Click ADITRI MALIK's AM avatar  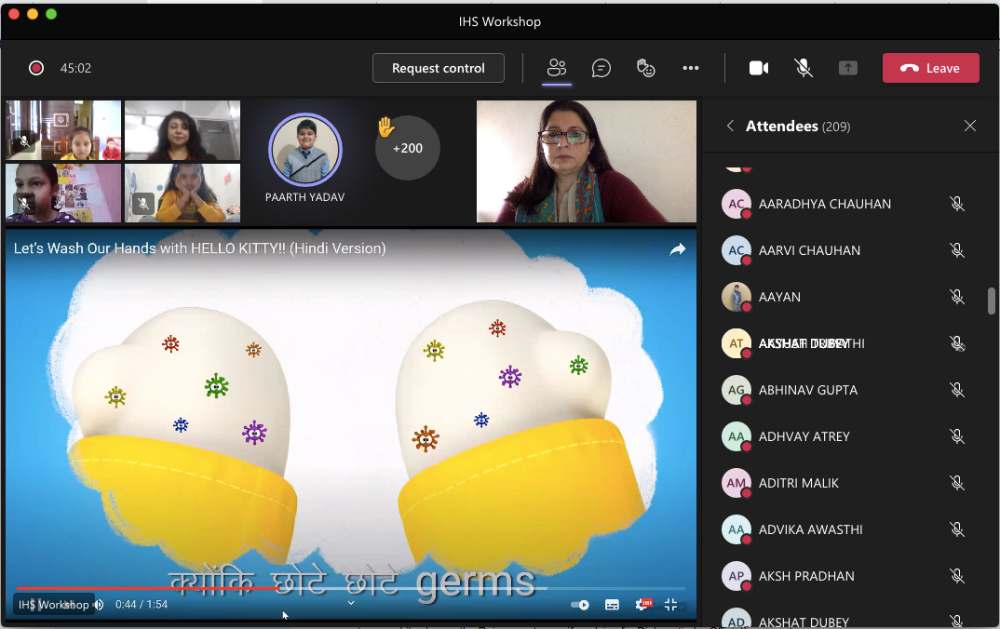pyautogui.click(x=736, y=484)
